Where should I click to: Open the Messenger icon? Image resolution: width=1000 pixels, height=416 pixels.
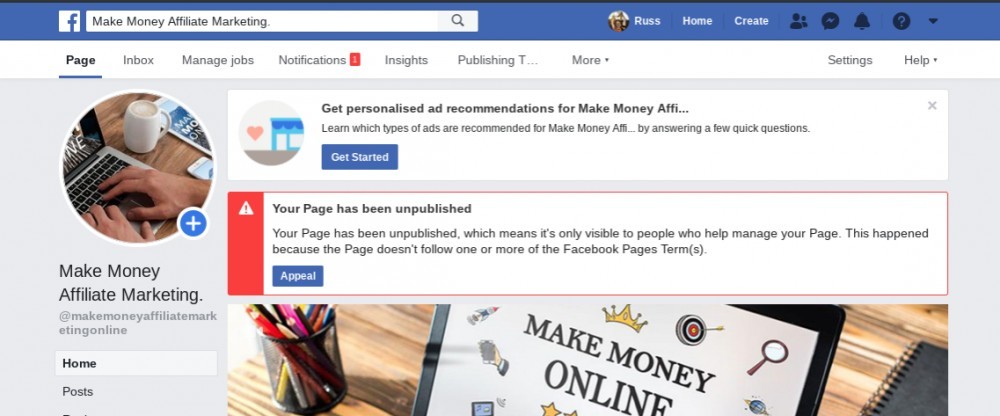click(x=830, y=21)
